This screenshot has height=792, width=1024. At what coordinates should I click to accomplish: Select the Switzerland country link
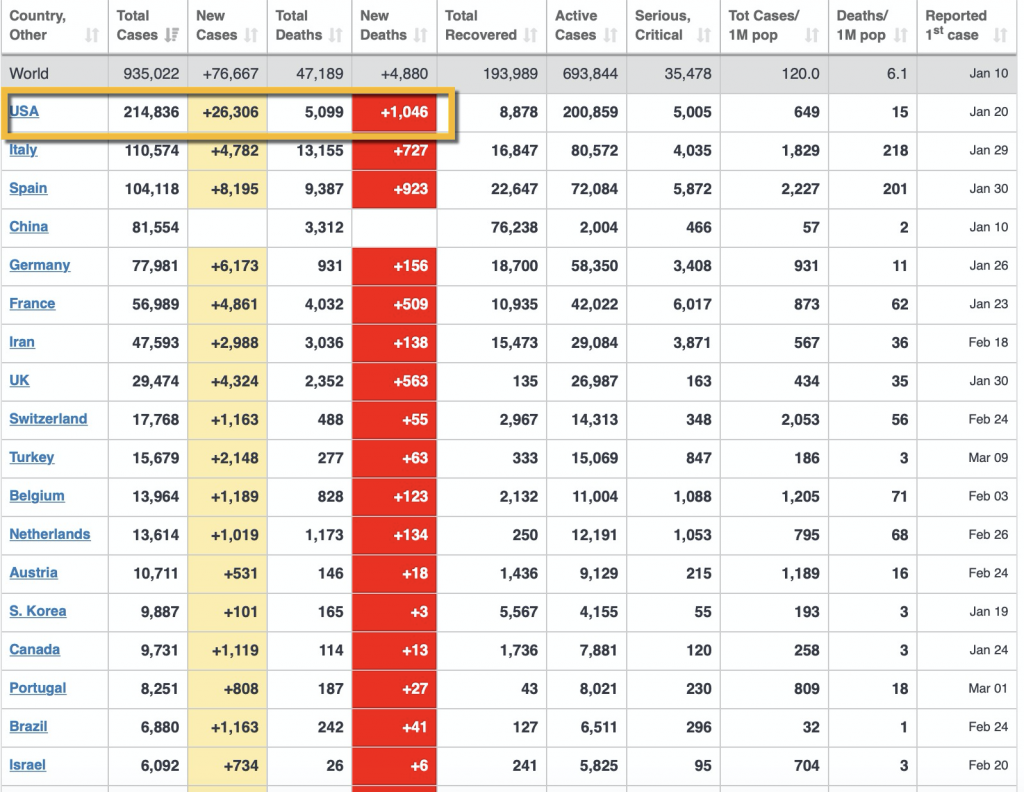48,419
